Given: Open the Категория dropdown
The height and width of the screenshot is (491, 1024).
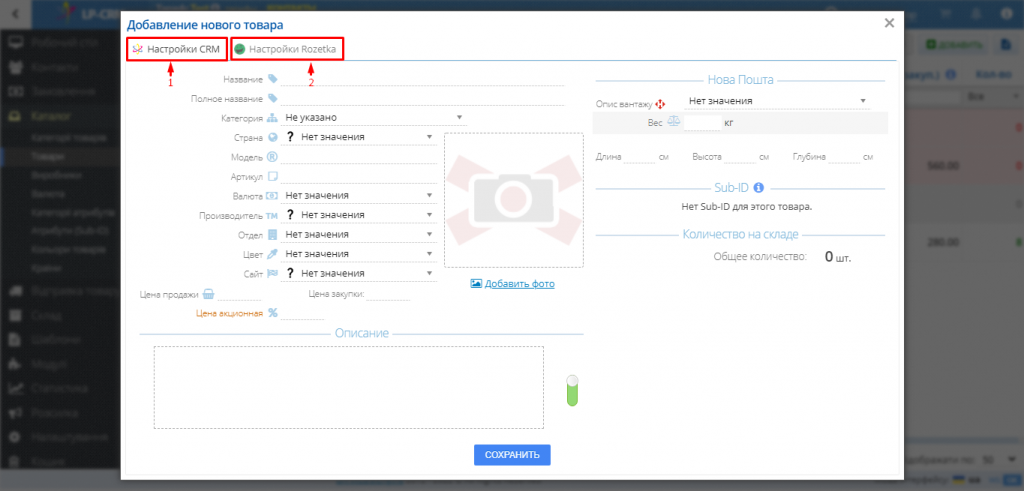Looking at the screenshot, I should (x=374, y=118).
